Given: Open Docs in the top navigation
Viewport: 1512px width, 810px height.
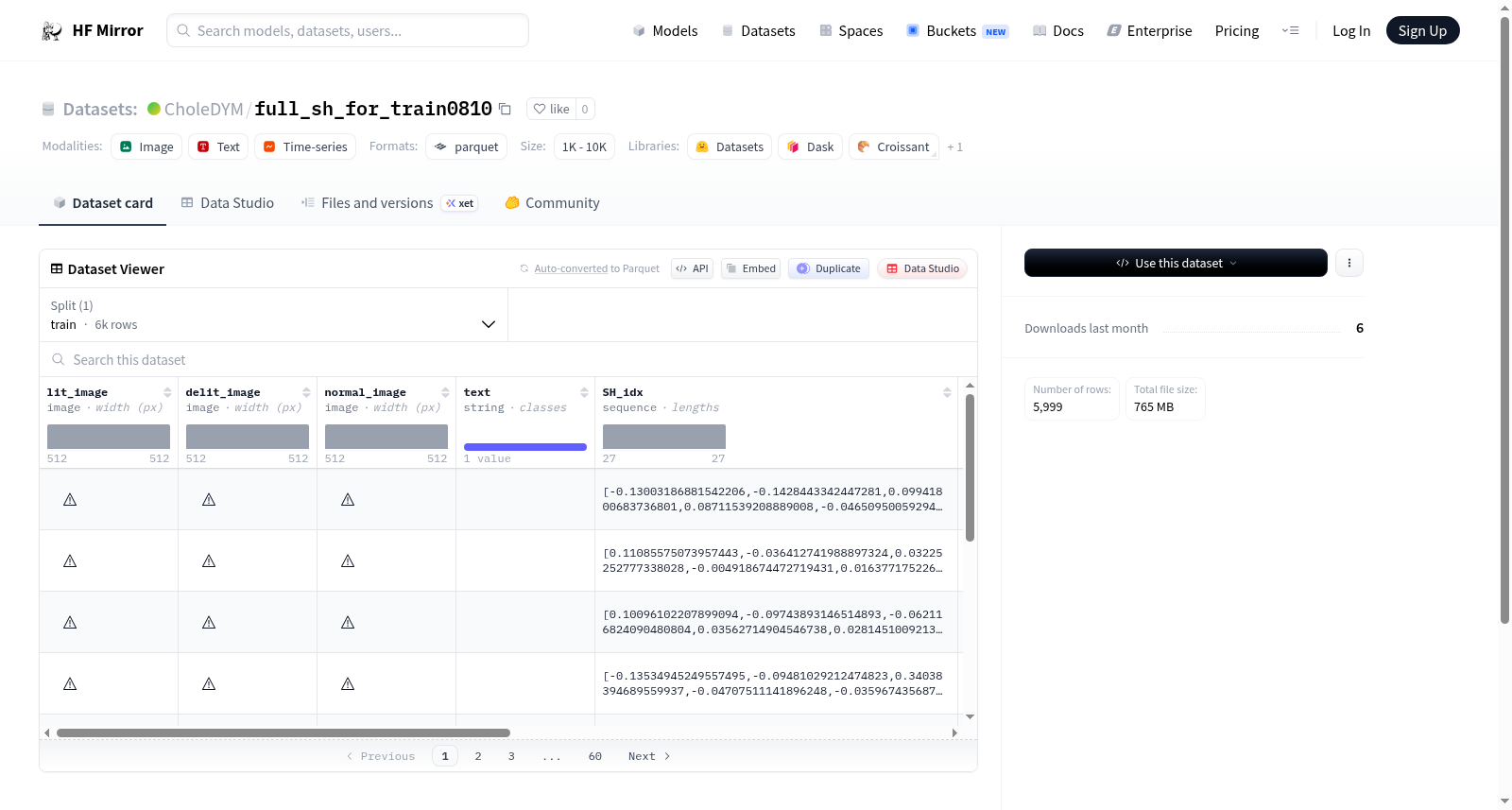Looking at the screenshot, I should [x=1058, y=31].
